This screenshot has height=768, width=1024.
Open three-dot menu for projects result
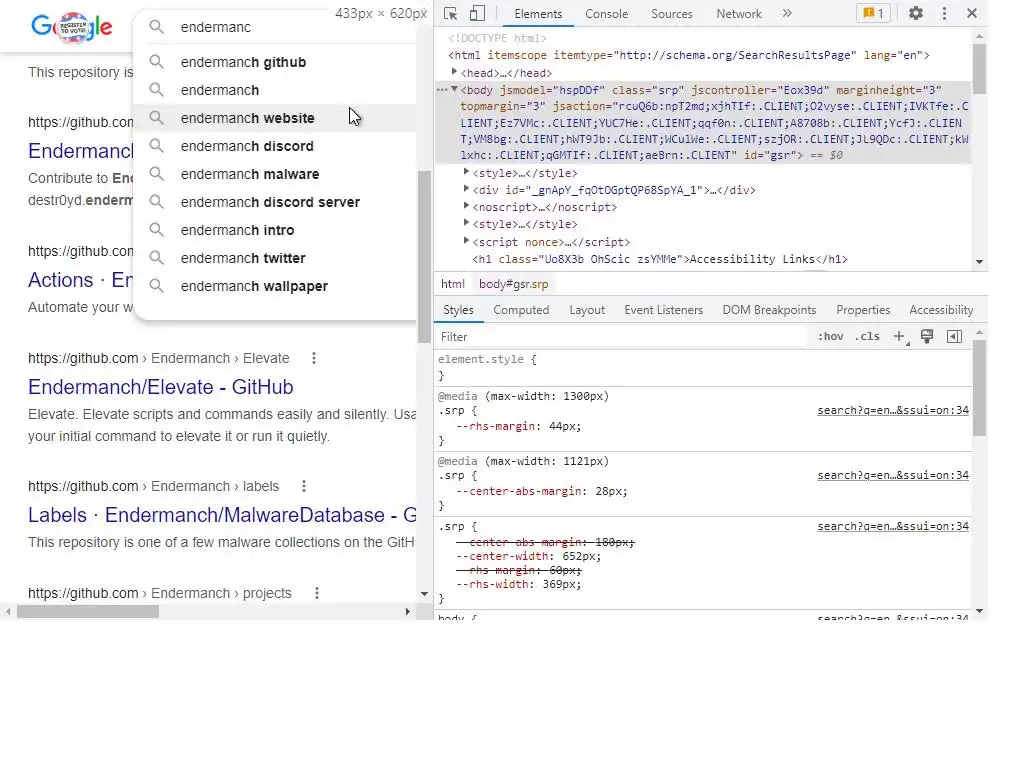coord(316,593)
